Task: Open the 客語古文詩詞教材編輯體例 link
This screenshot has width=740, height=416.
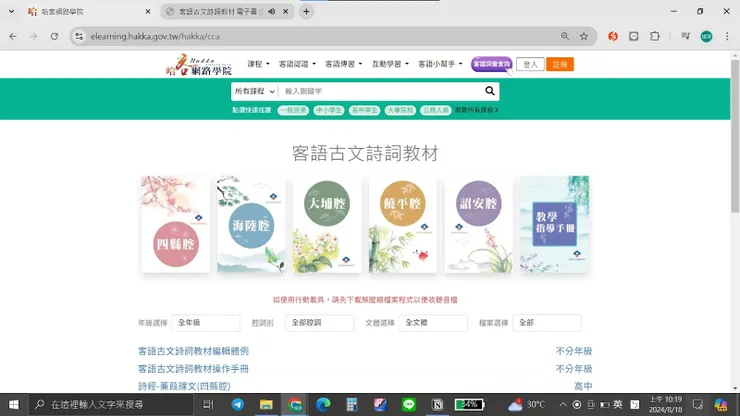Action: pos(193,351)
